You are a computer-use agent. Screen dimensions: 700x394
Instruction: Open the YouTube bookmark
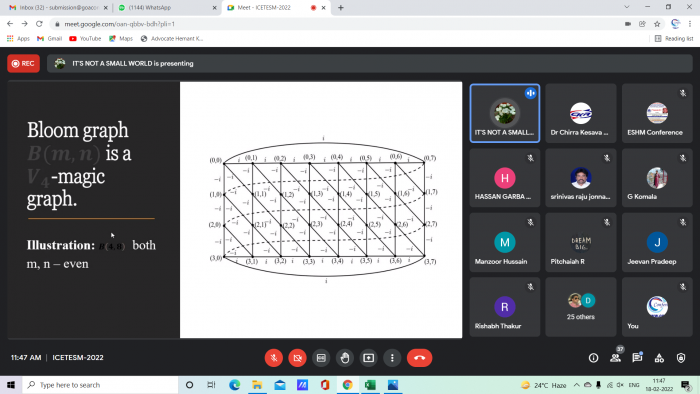(x=85, y=39)
